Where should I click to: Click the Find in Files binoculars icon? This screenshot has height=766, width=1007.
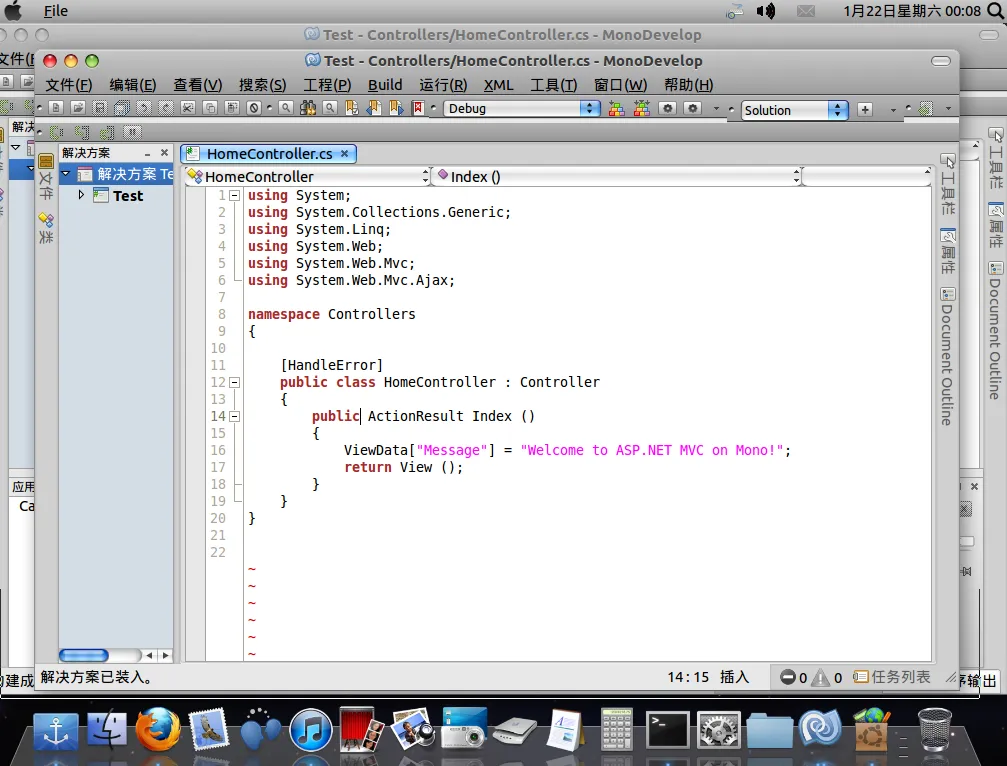[308, 108]
